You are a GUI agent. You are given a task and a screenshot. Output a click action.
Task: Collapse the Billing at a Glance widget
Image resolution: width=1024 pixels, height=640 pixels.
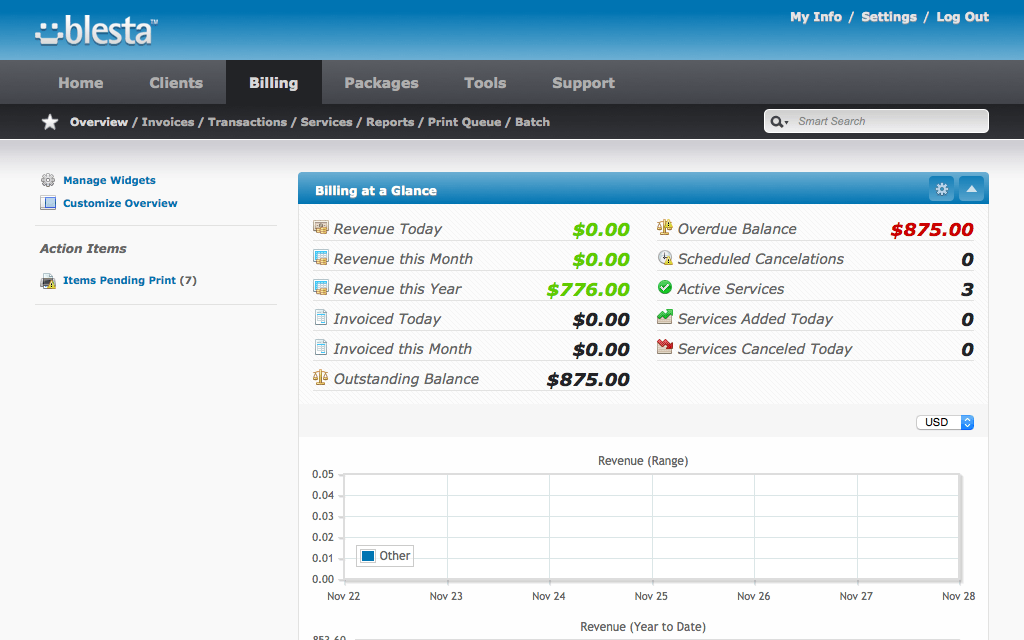pos(972,189)
